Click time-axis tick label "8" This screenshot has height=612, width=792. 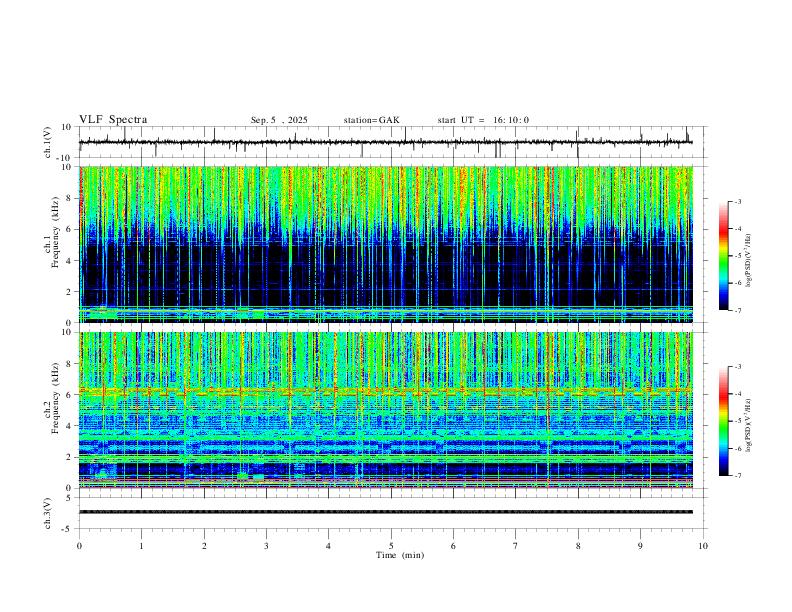pos(578,546)
